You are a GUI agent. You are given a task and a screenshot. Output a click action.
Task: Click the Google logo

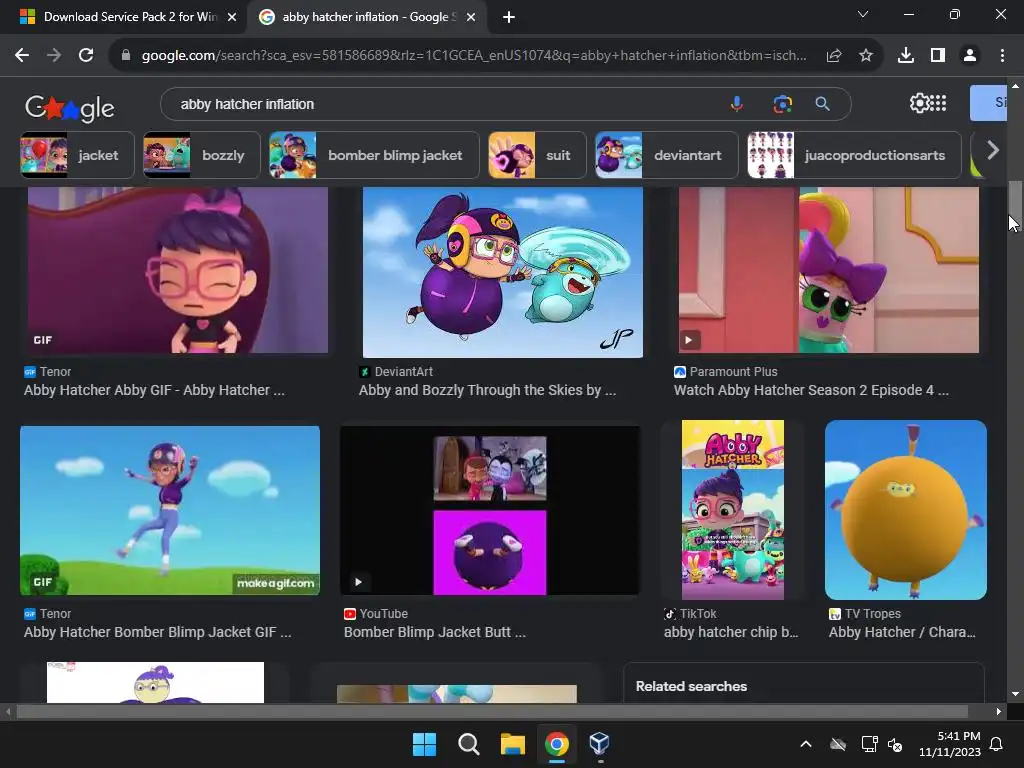click(x=70, y=108)
